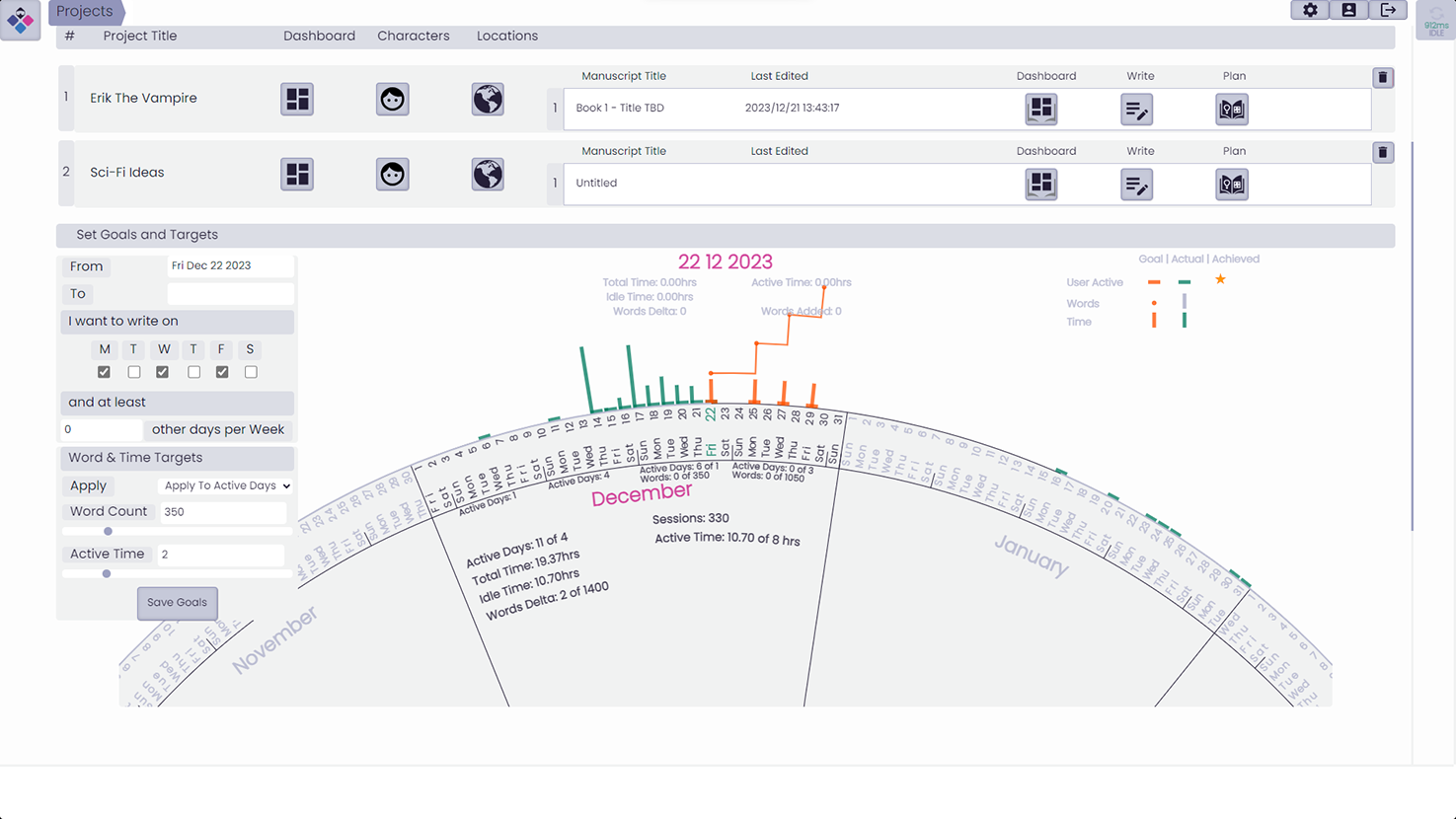Click the Projects tab

pos(85,12)
